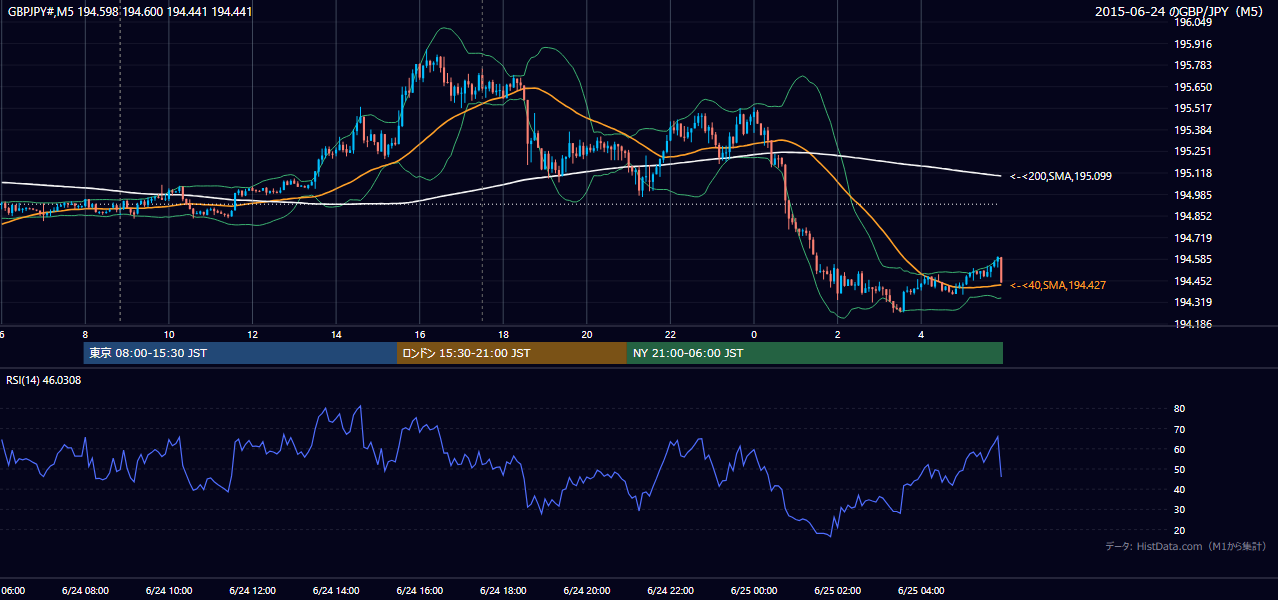
Task: Click price level 195.517 on the axis
Action: tap(1193, 108)
